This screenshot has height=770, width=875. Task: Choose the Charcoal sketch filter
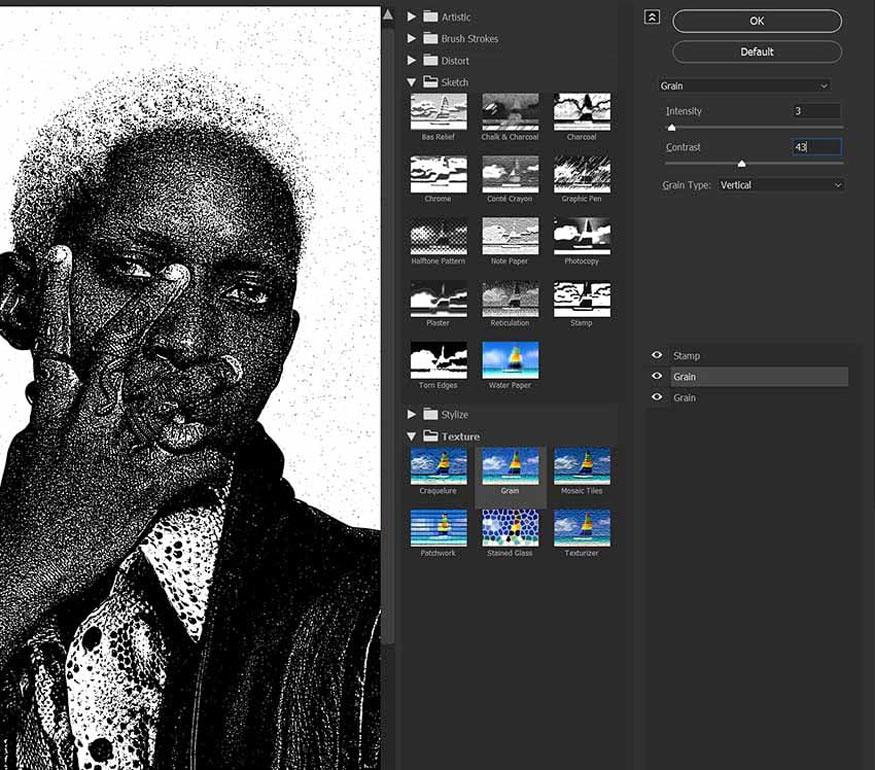[582, 112]
